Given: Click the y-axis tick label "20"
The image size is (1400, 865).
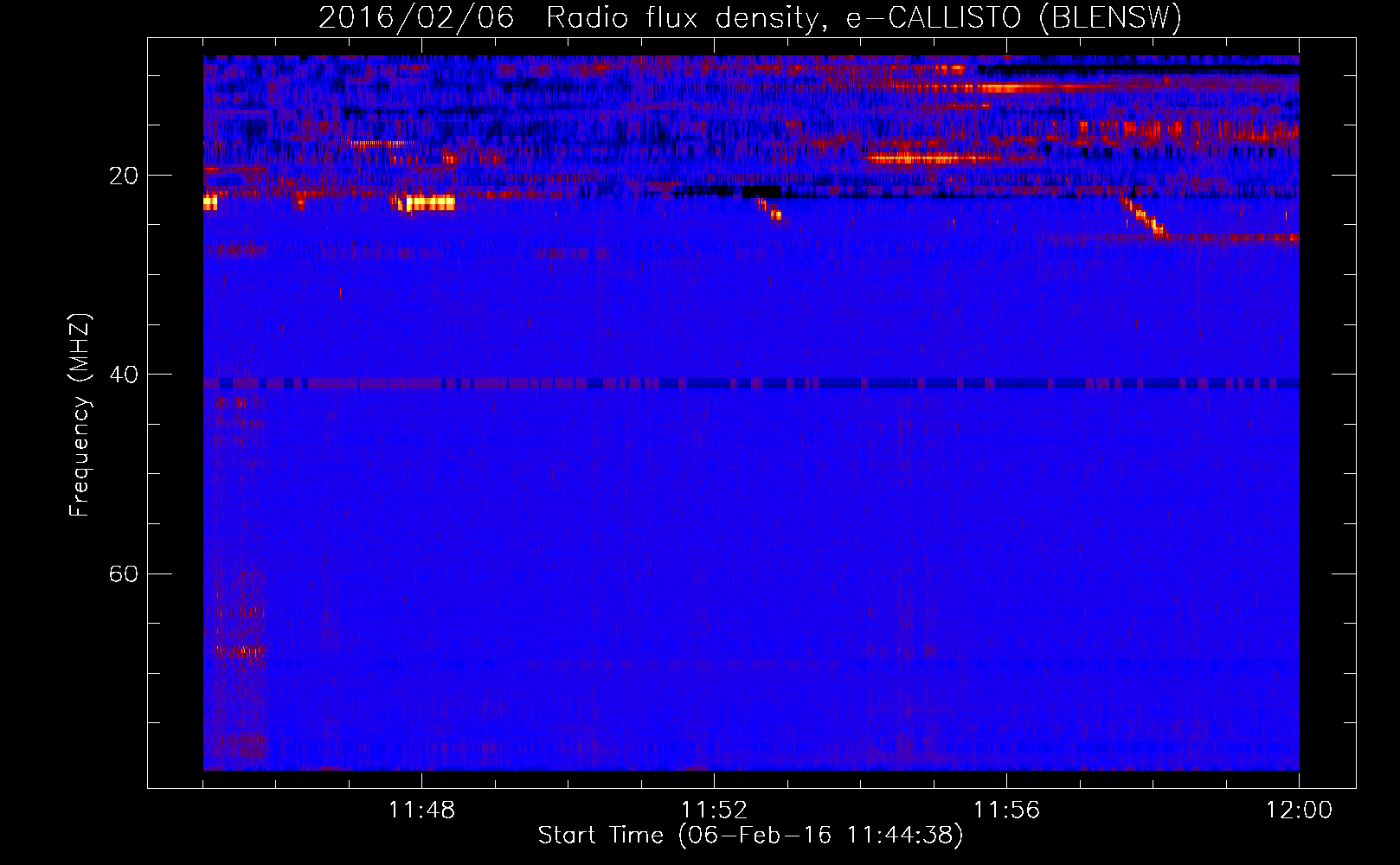Looking at the screenshot, I should (x=124, y=176).
